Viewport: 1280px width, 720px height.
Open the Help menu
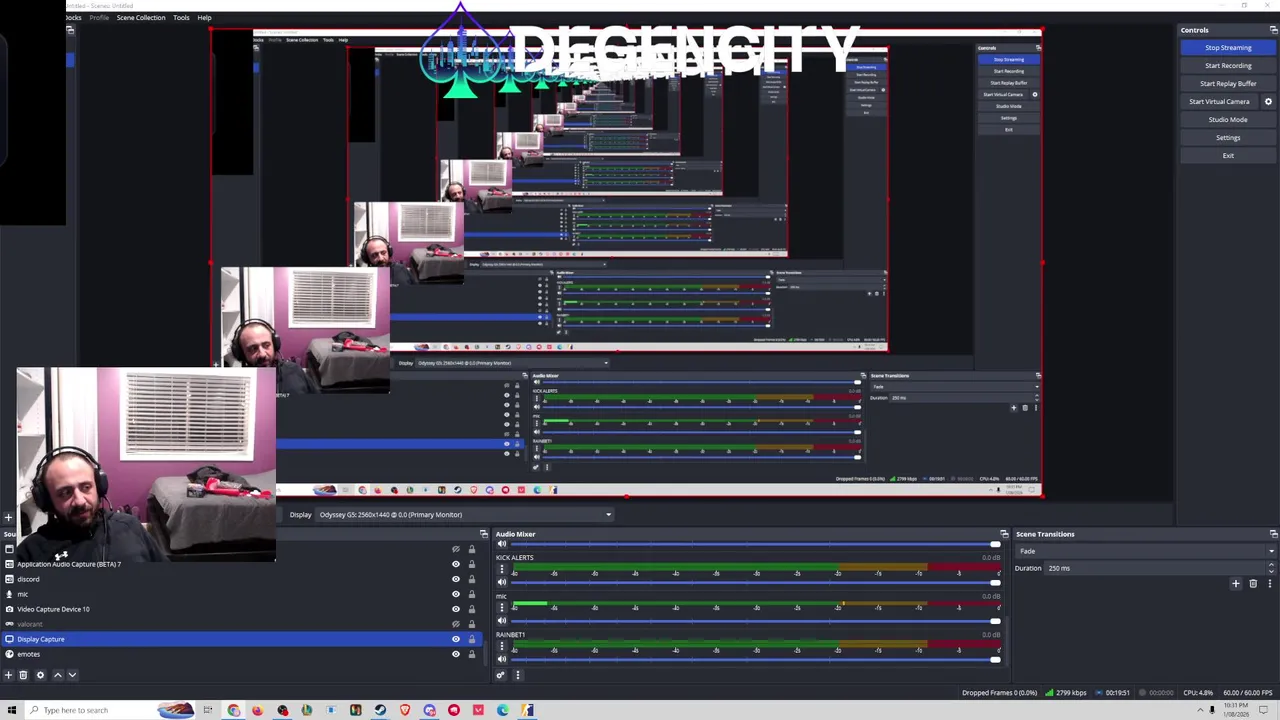204,17
